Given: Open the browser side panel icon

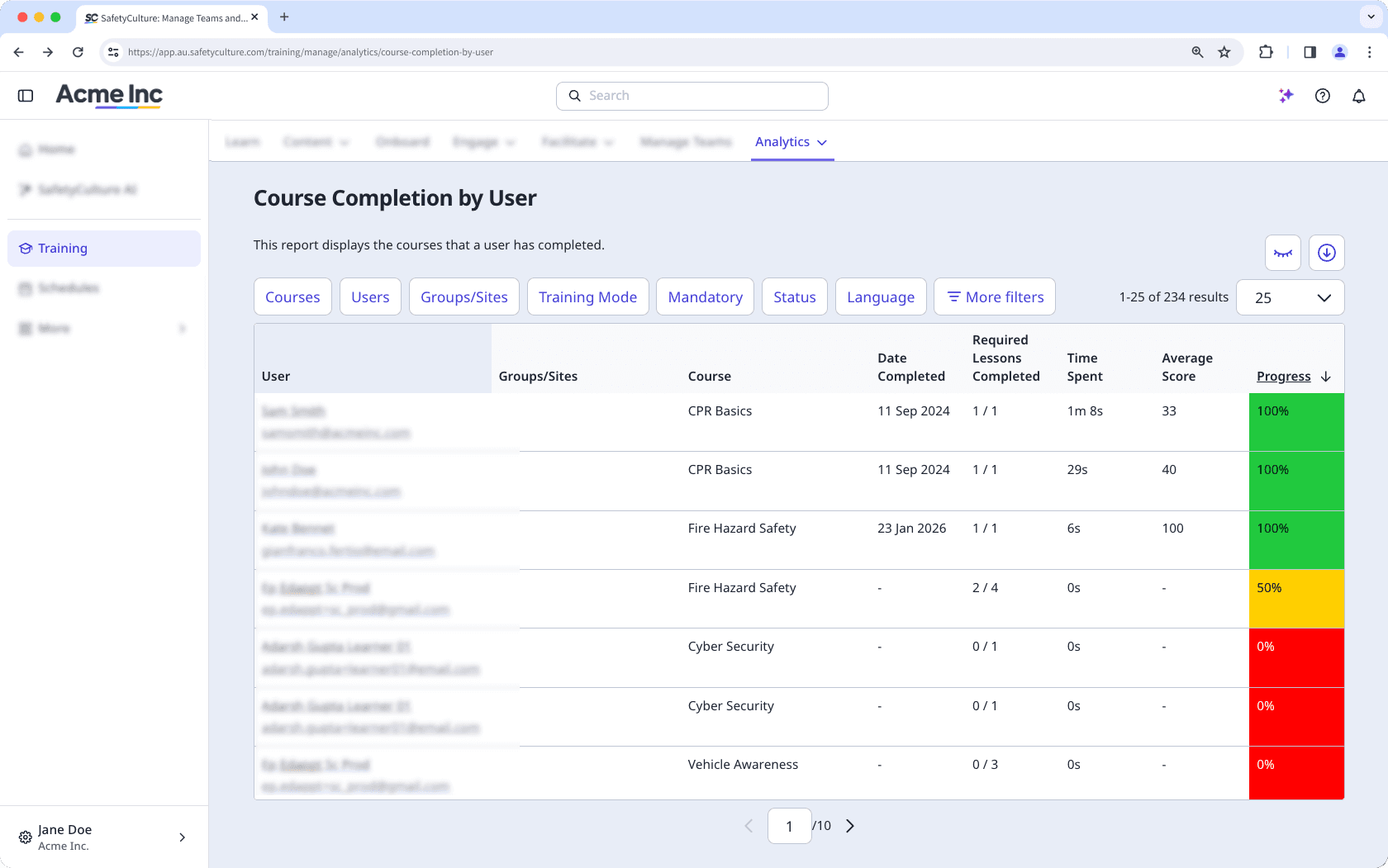Looking at the screenshot, I should click(1310, 52).
